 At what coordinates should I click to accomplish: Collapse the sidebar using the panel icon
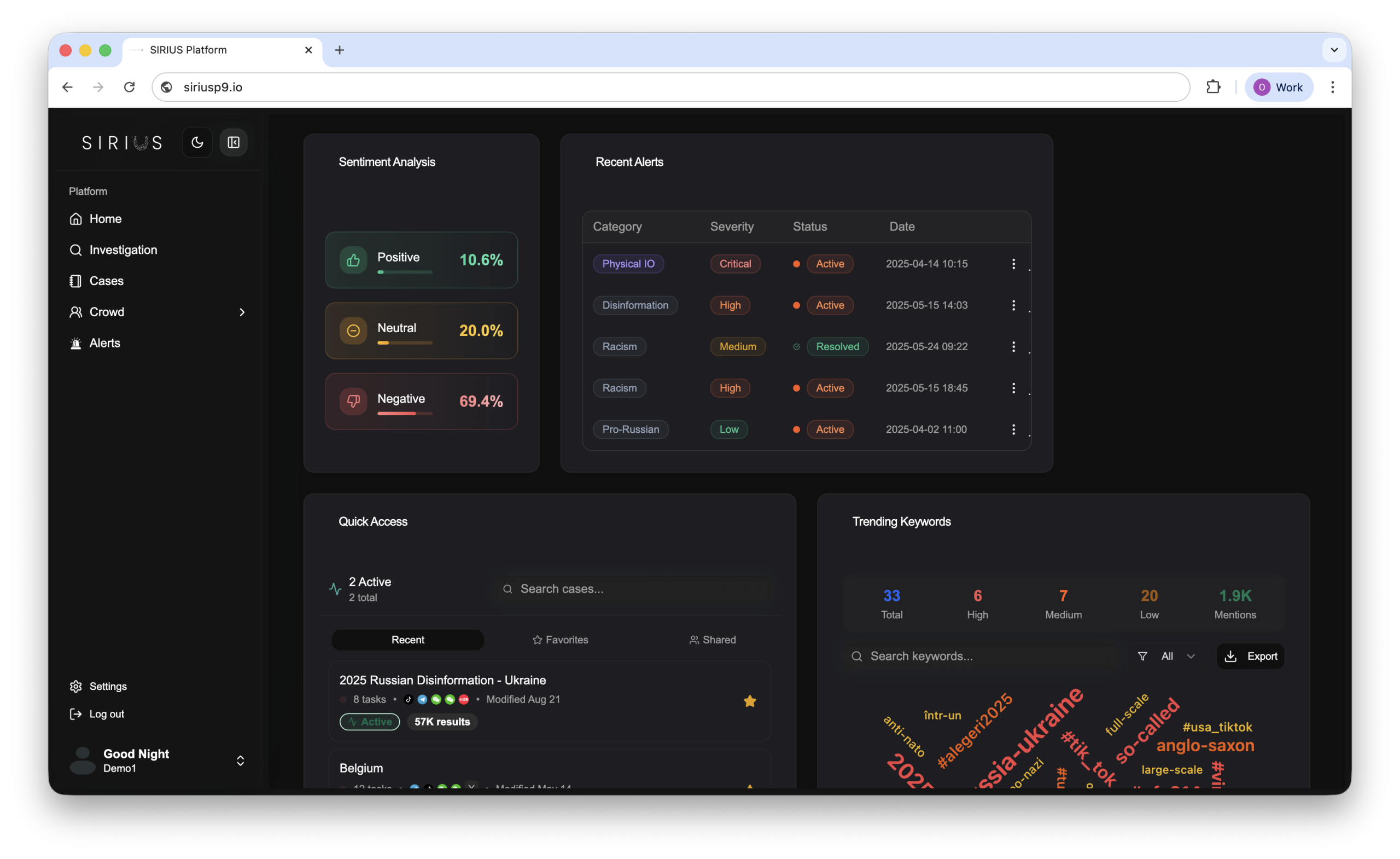[234, 142]
